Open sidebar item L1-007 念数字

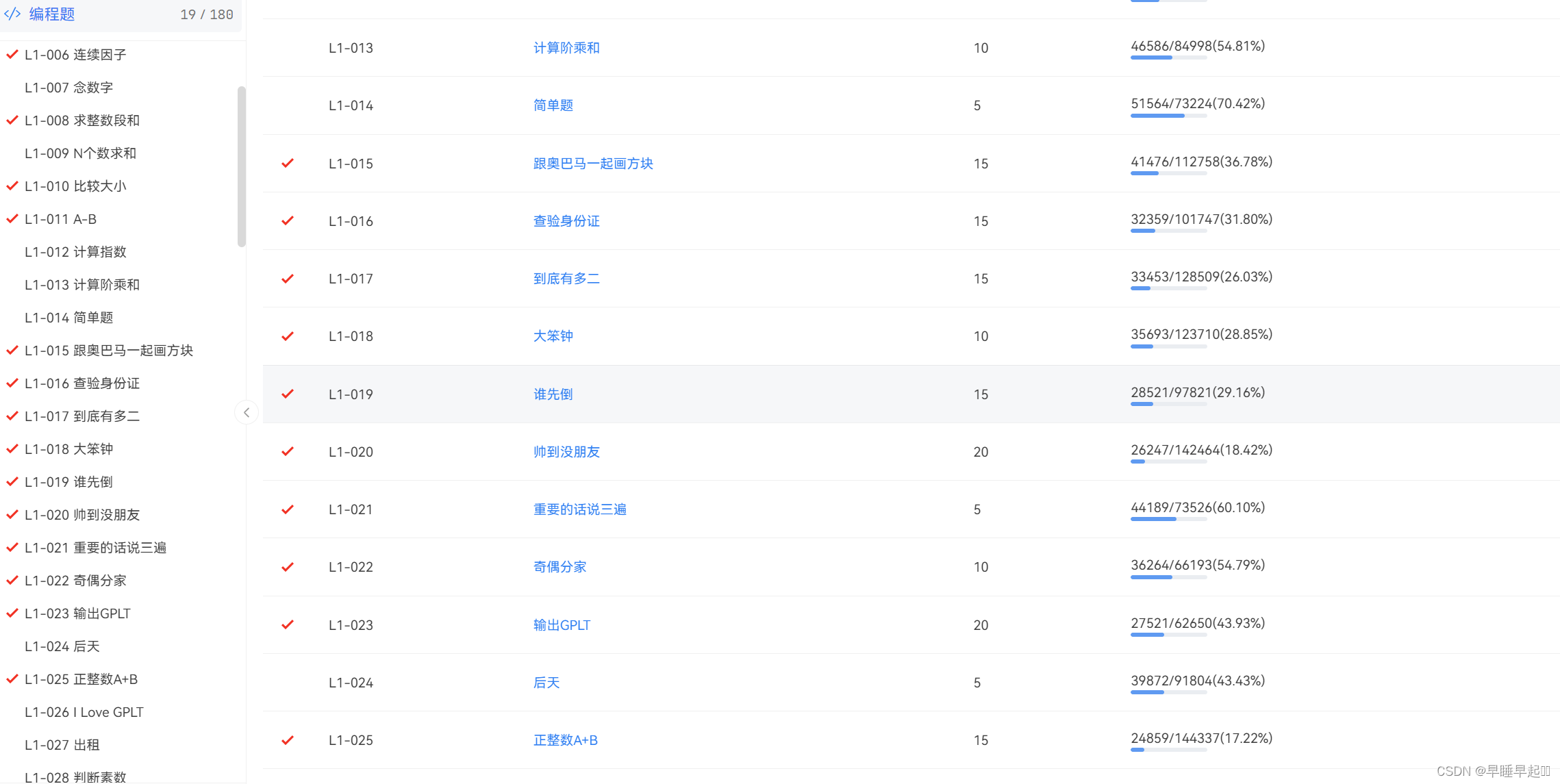click(x=68, y=88)
